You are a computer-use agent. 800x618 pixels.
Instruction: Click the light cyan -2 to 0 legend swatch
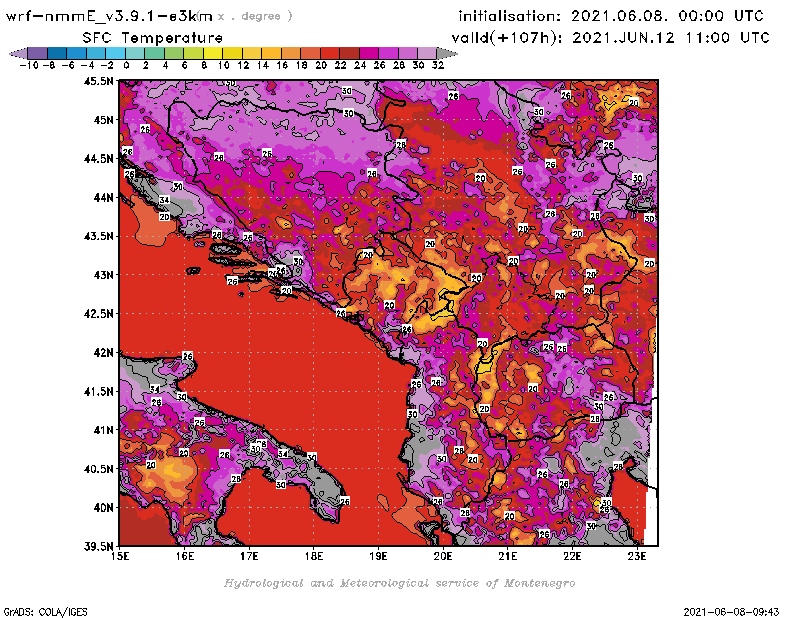[115, 53]
